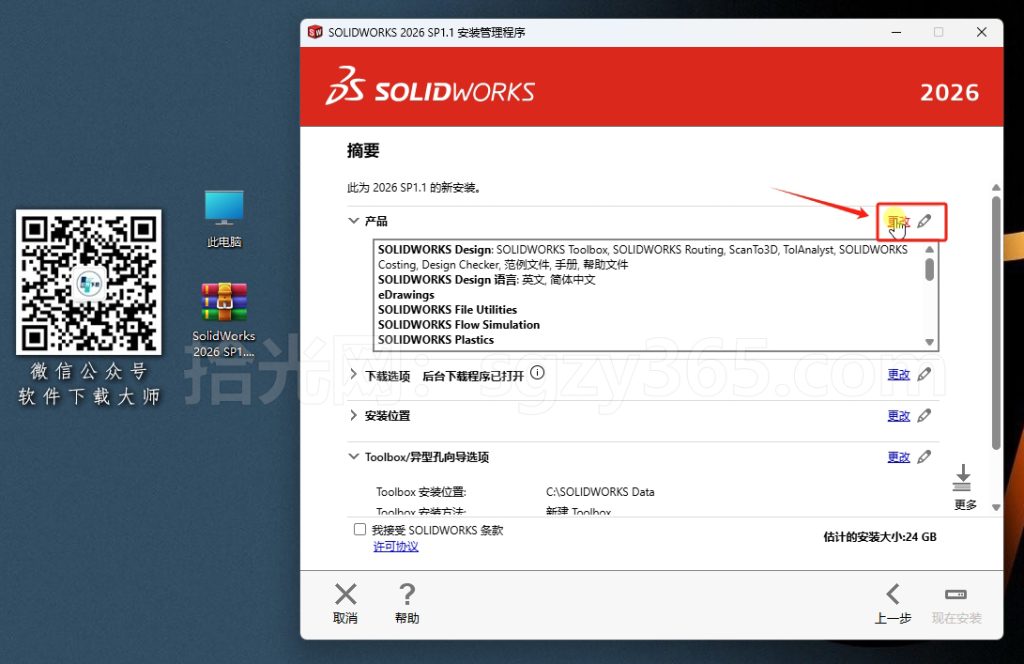This screenshot has width=1024, height=664.
Task: Expand the 下载选项 section
Action: tap(354, 373)
